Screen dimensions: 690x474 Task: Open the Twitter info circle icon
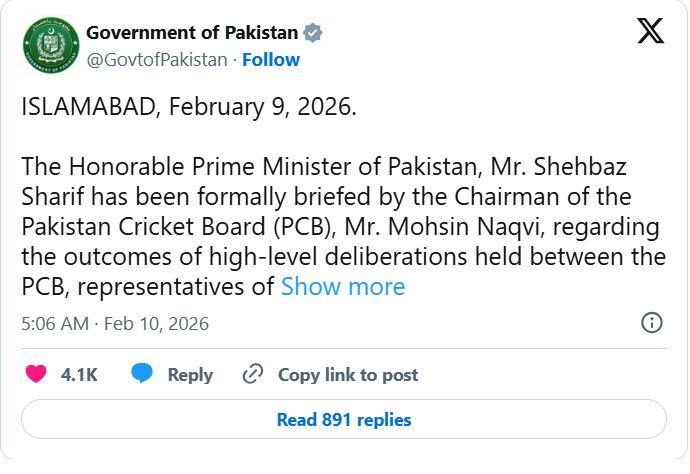point(651,323)
